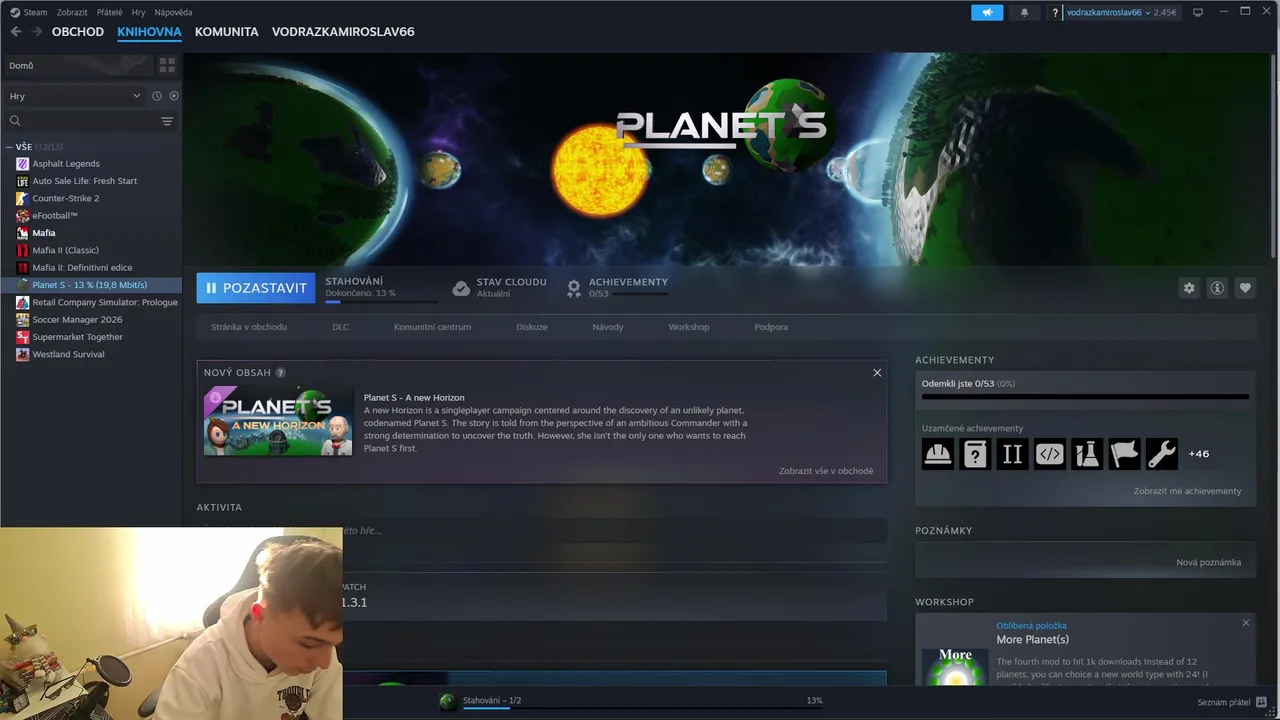Create Nová poznámka note
Screen dimensions: 1280x720
1208,562
